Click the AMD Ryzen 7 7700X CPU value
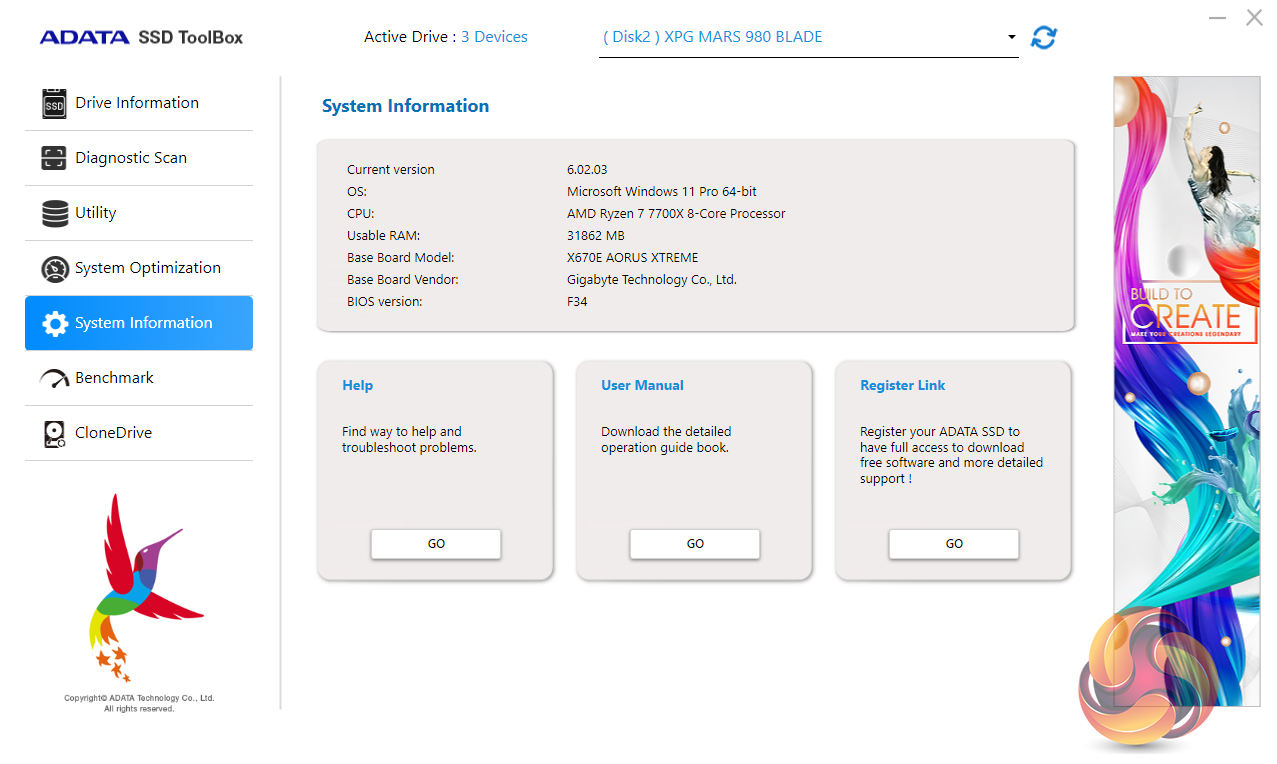The height and width of the screenshot is (764, 1277). [x=676, y=214]
